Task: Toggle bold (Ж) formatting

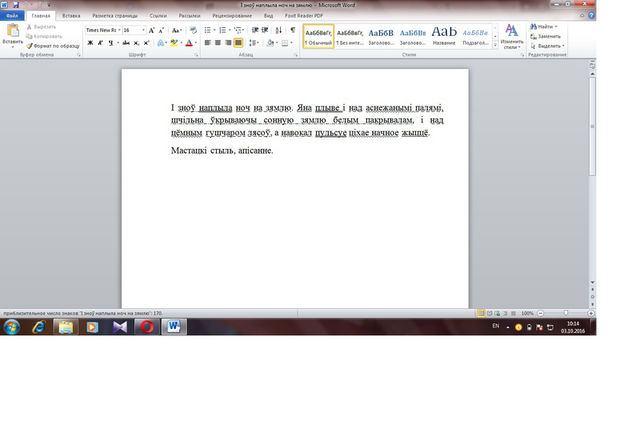Action: [x=90, y=43]
